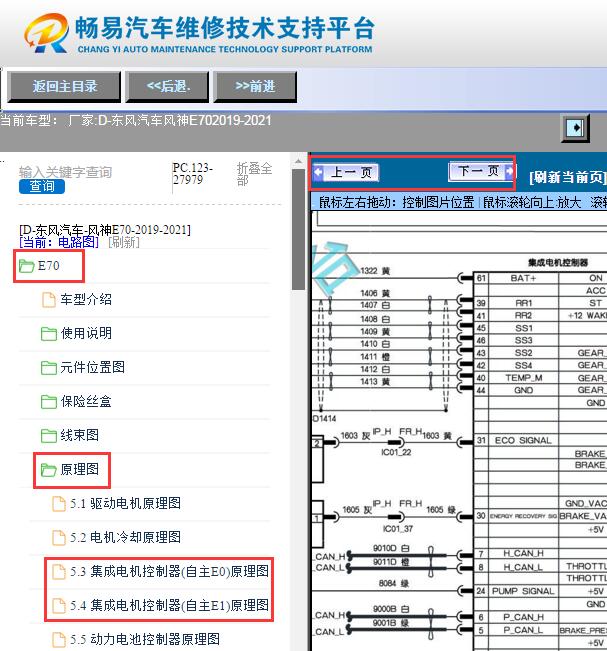Image resolution: width=607 pixels, height=651 pixels.
Task: Click the scroll-up arrow of the tree panel
Action: (298, 161)
